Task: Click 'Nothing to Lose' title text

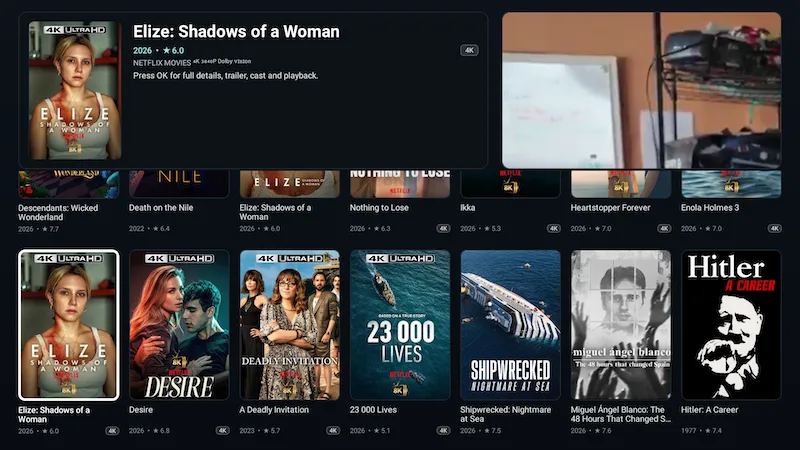Action: point(379,208)
